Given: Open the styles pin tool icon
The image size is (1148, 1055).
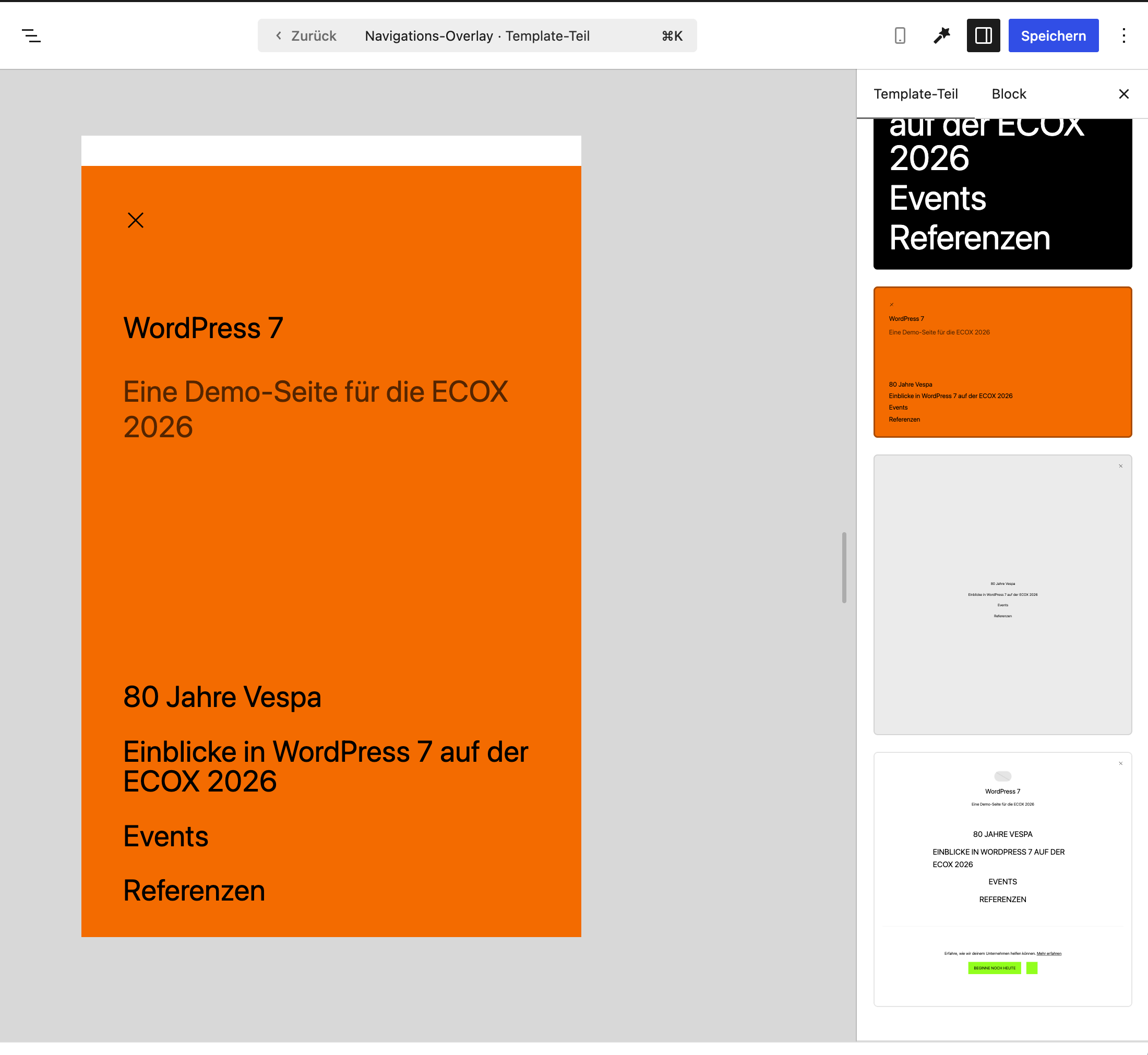Looking at the screenshot, I should pyautogui.click(x=941, y=36).
